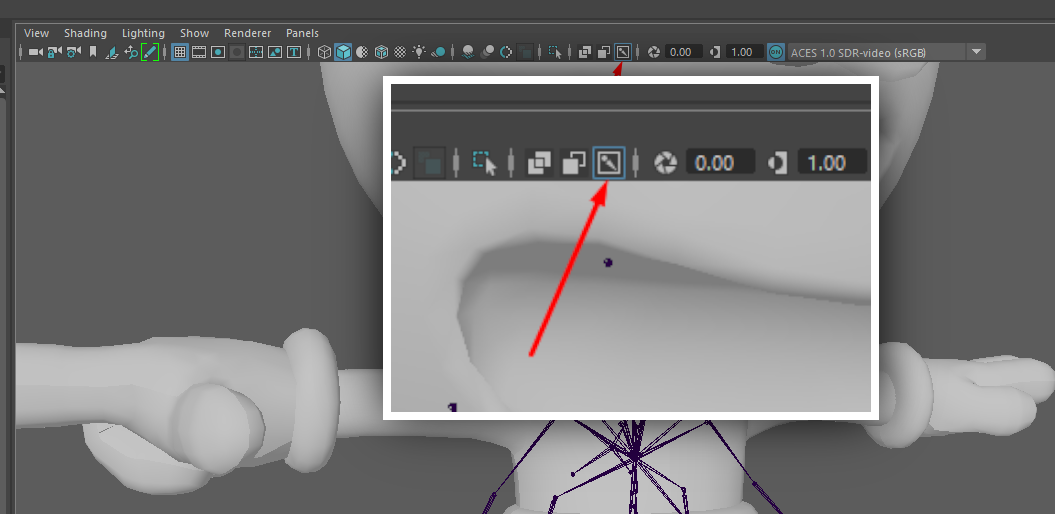Image resolution: width=1055 pixels, height=514 pixels.
Task: Select Smooth Shade All cube icon
Action: click(343, 52)
